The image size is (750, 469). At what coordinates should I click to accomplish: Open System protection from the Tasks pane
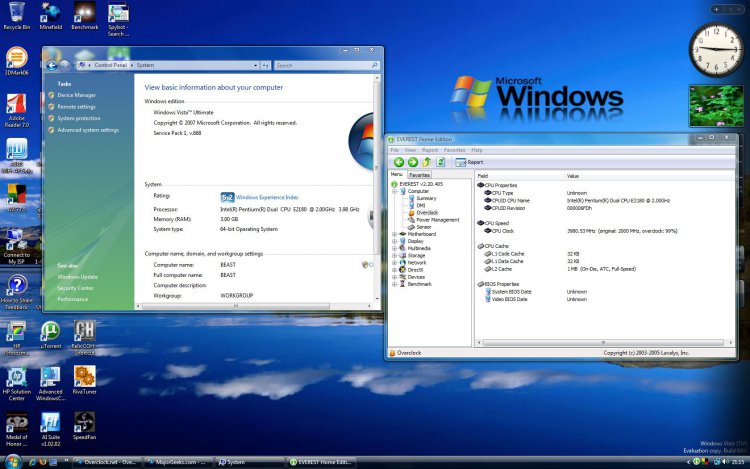79,118
